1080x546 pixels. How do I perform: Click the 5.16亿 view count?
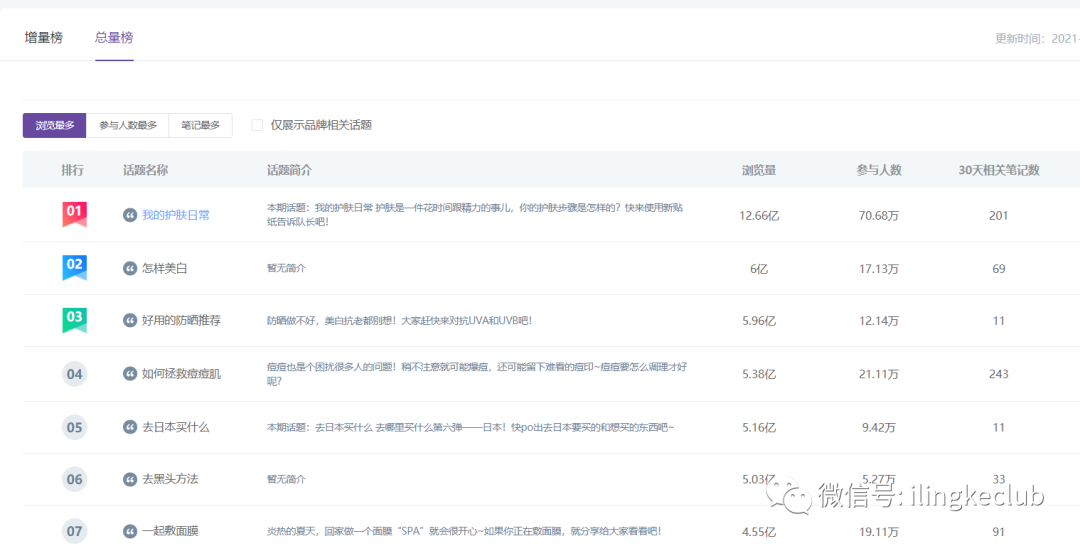pyautogui.click(x=759, y=427)
